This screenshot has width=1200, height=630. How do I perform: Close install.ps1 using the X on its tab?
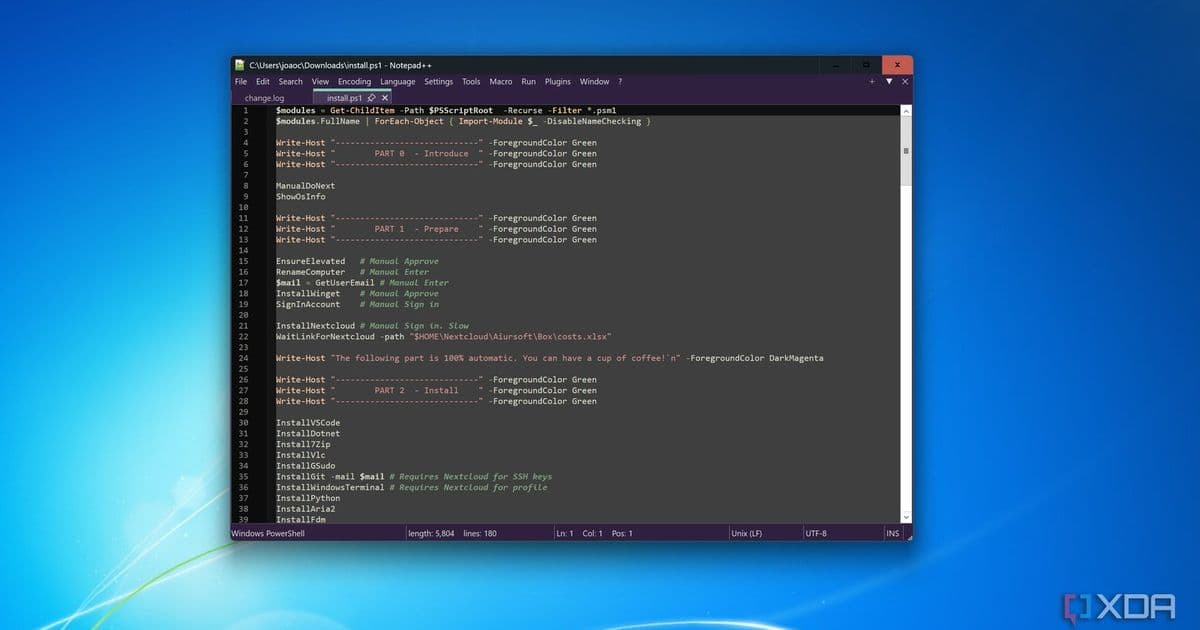click(x=384, y=98)
